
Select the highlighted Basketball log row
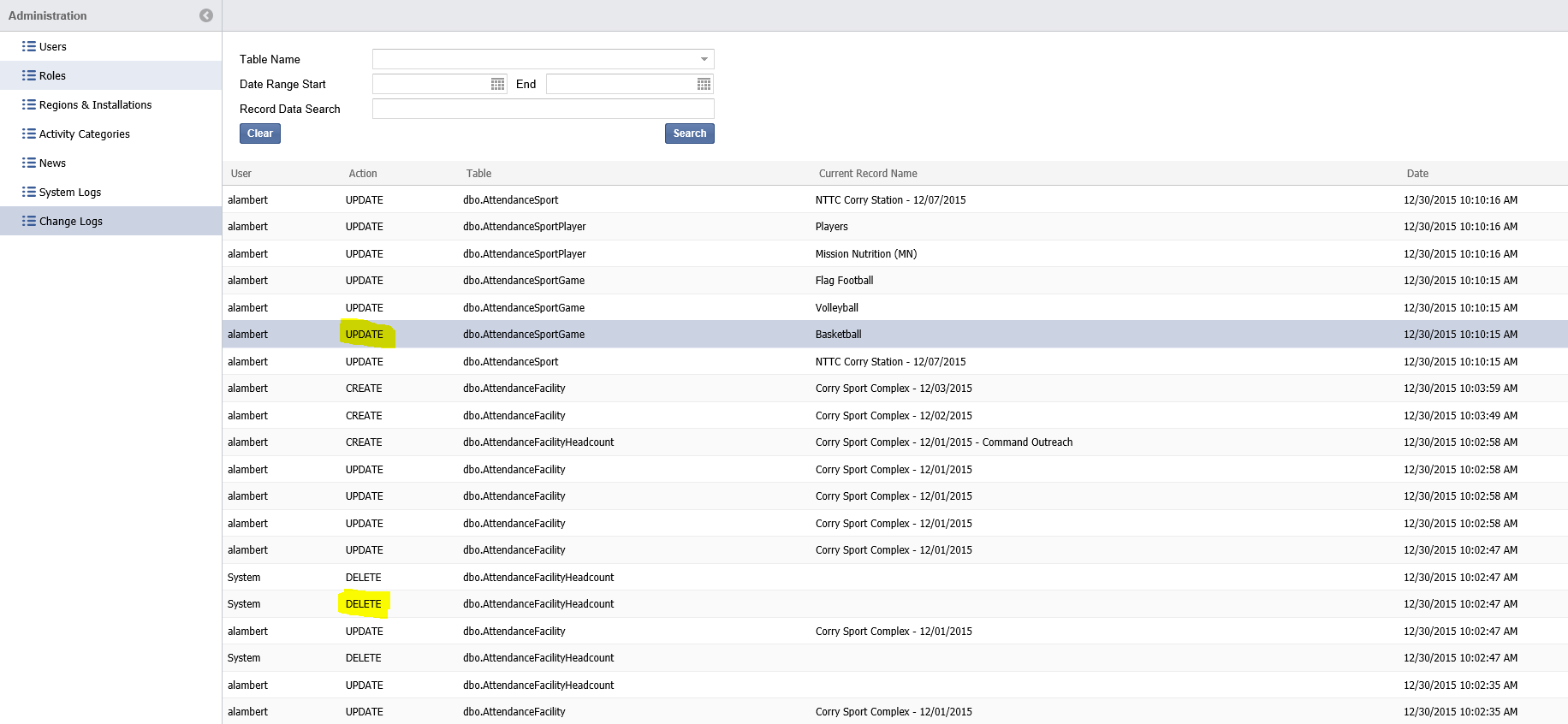[x=838, y=335]
